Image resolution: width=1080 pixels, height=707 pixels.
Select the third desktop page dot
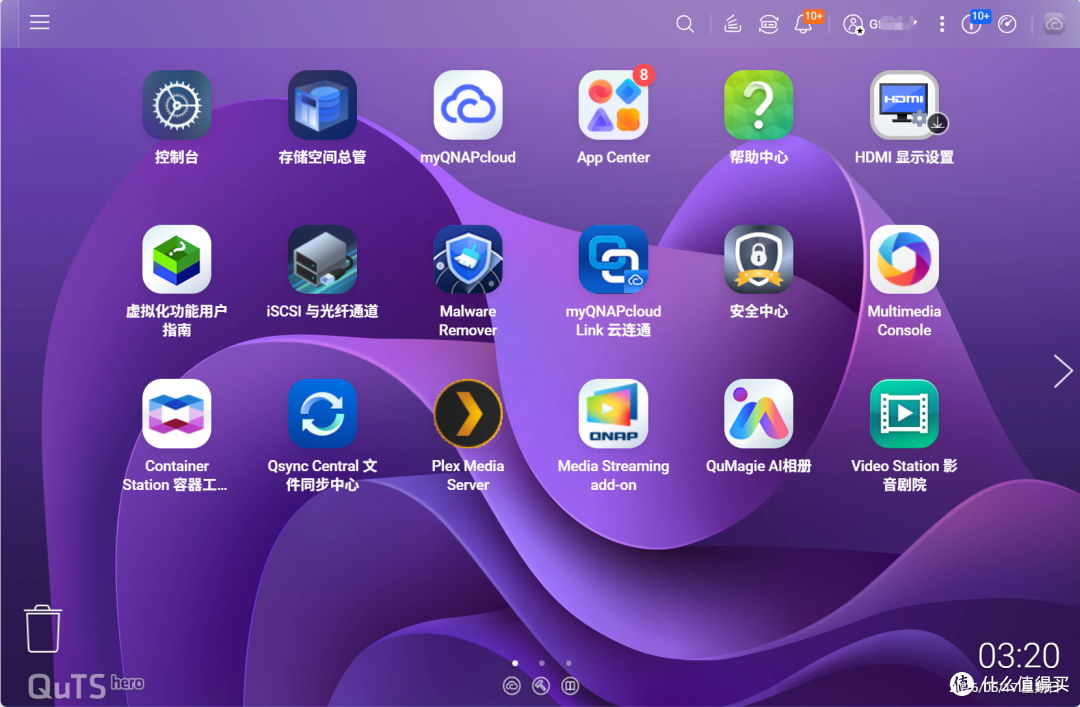[x=568, y=663]
